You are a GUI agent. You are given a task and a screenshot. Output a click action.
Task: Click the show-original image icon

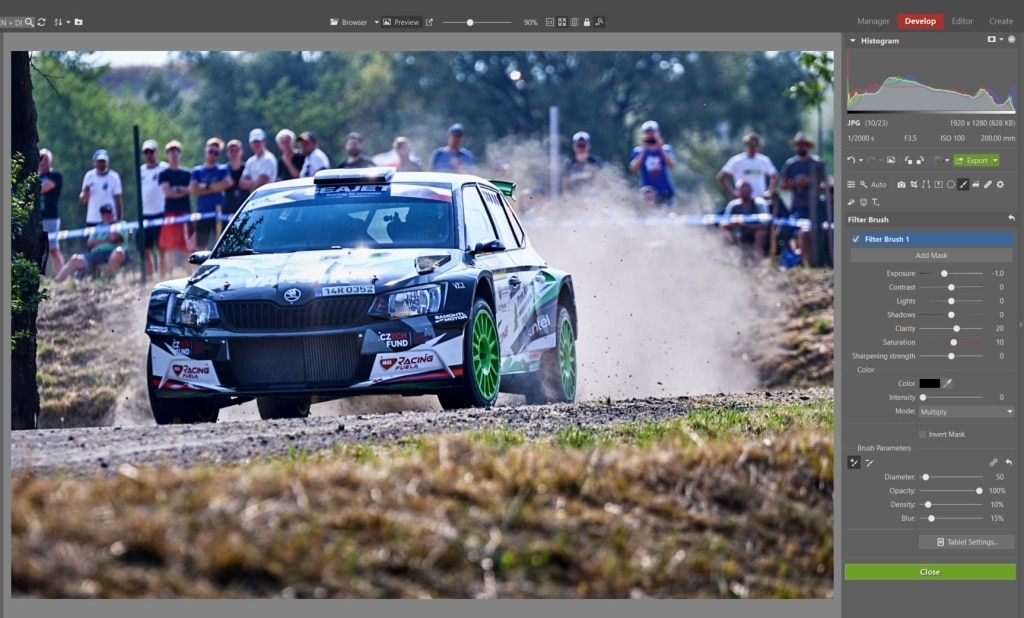pyautogui.click(x=891, y=160)
